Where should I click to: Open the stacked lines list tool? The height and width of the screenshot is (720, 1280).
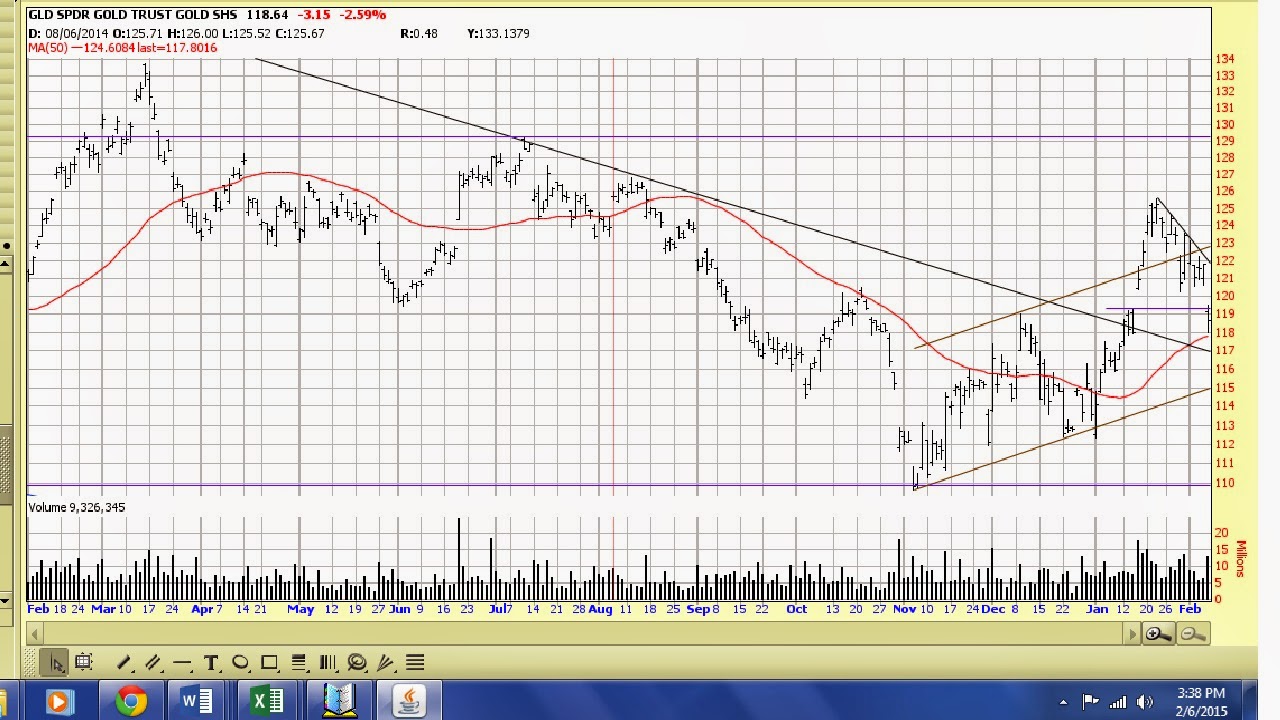415,662
